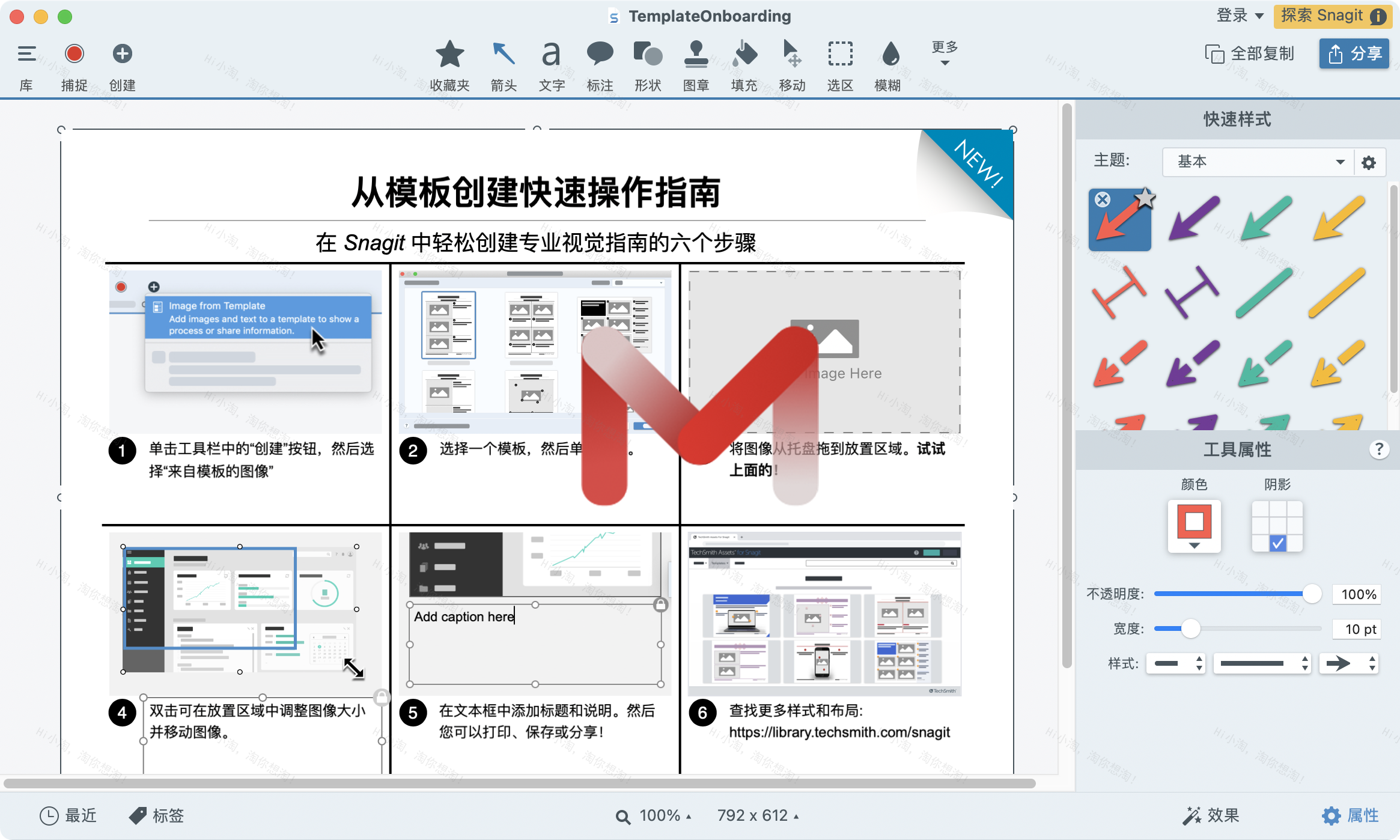This screenshot has height=840, width=1400.
Task: Select the Text tool
Action: coord(551,63)
